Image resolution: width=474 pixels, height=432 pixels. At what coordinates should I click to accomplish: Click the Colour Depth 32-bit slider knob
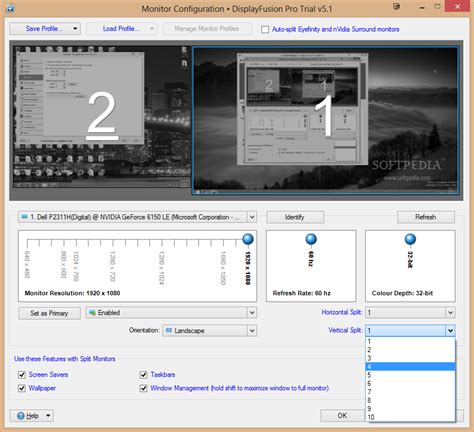(x=410, y=239)
